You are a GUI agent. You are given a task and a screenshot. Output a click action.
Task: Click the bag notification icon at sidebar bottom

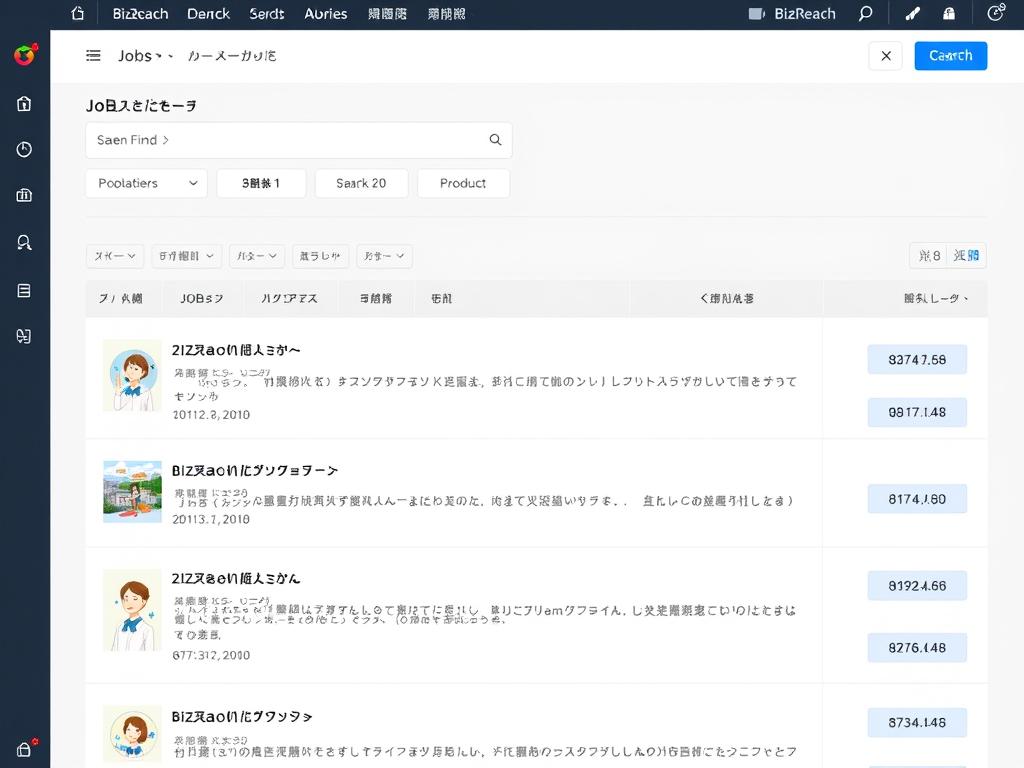(x=25, y=748)
